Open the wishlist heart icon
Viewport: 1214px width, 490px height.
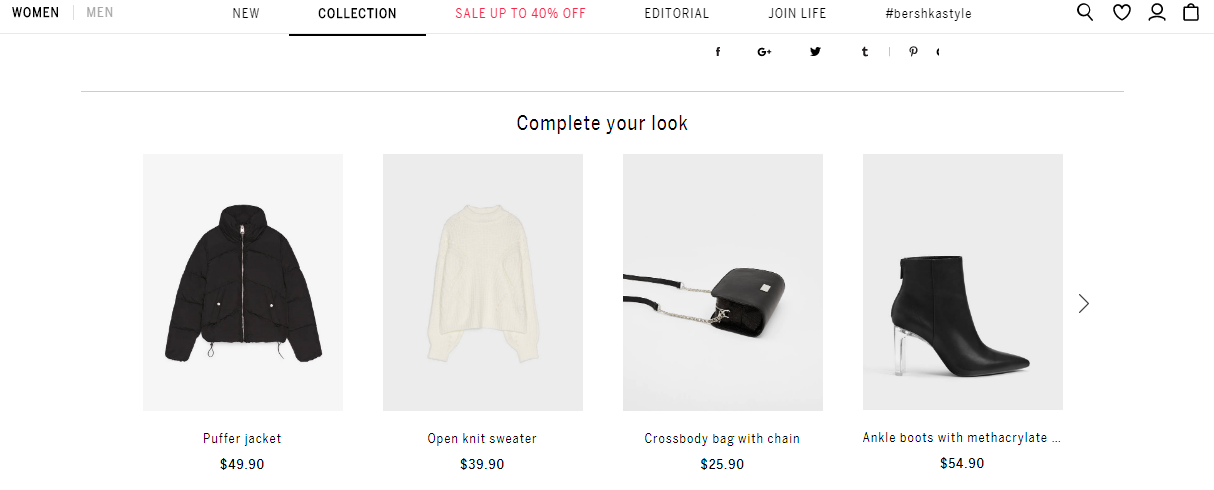coord(1121,13)
